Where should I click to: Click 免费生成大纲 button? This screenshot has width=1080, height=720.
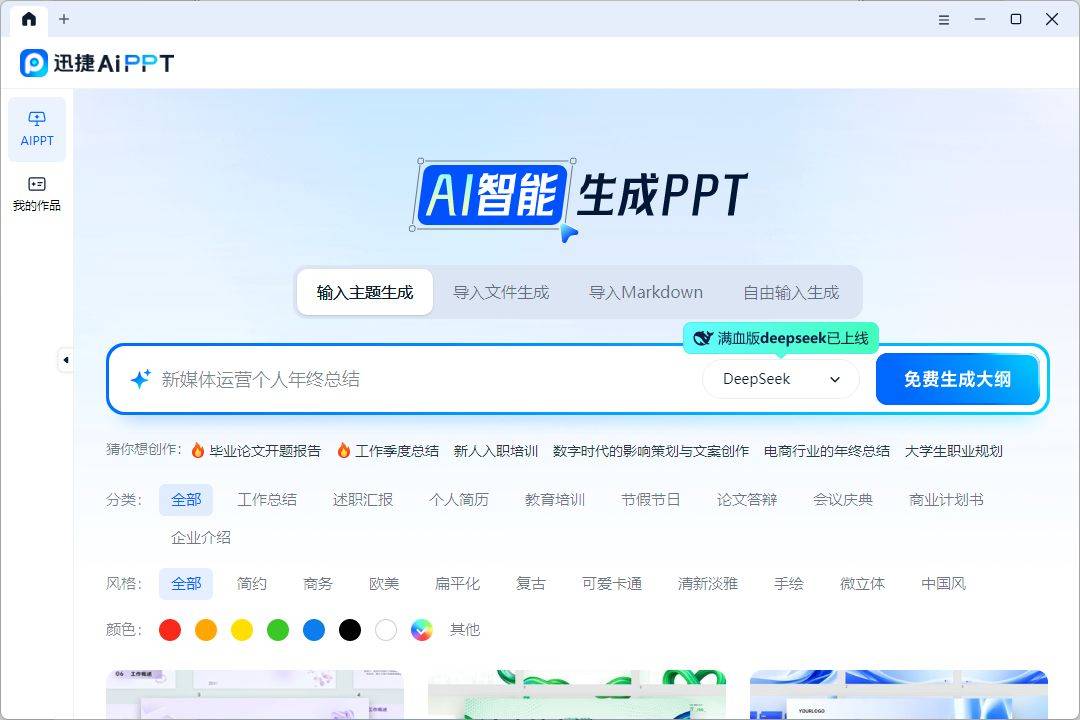[x=957, y=379]
